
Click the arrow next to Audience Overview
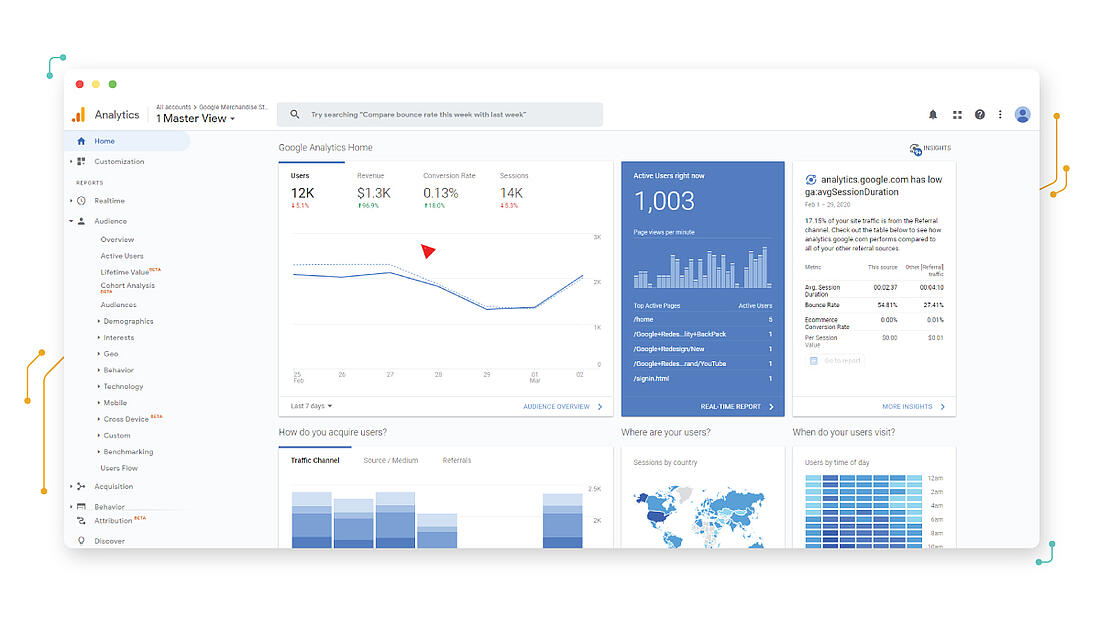pos(600,406)
